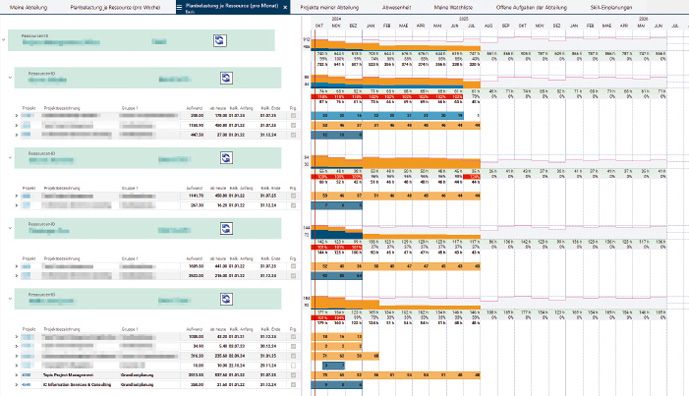Tick Frg checkbox of first row, second resource
Image resolution: width=689 pixels, height=396 pixels.
(x=293, y=116)
